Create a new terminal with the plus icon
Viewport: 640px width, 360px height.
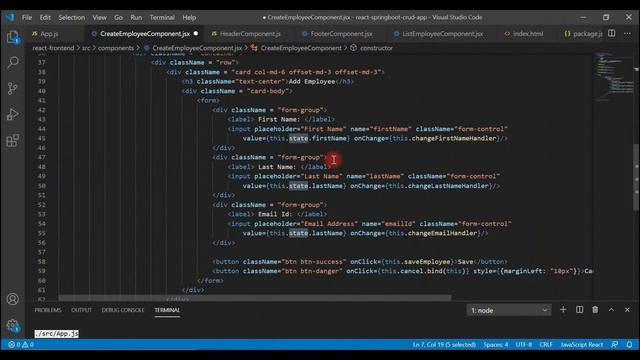563,310
